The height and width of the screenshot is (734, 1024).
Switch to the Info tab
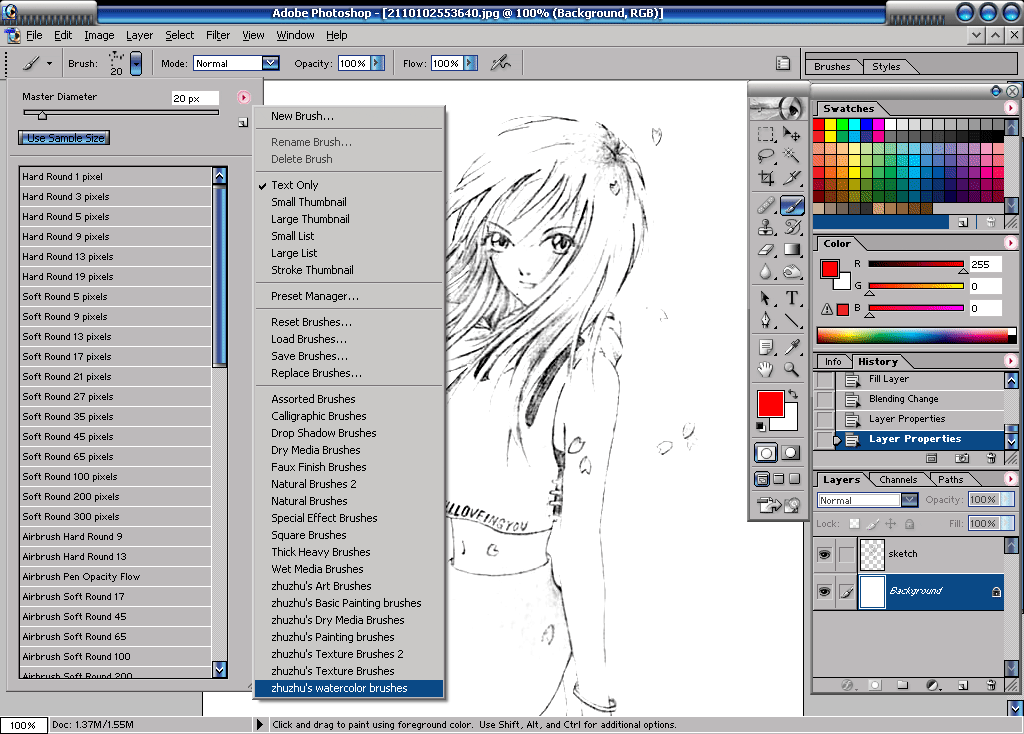[x=833, y=362]
